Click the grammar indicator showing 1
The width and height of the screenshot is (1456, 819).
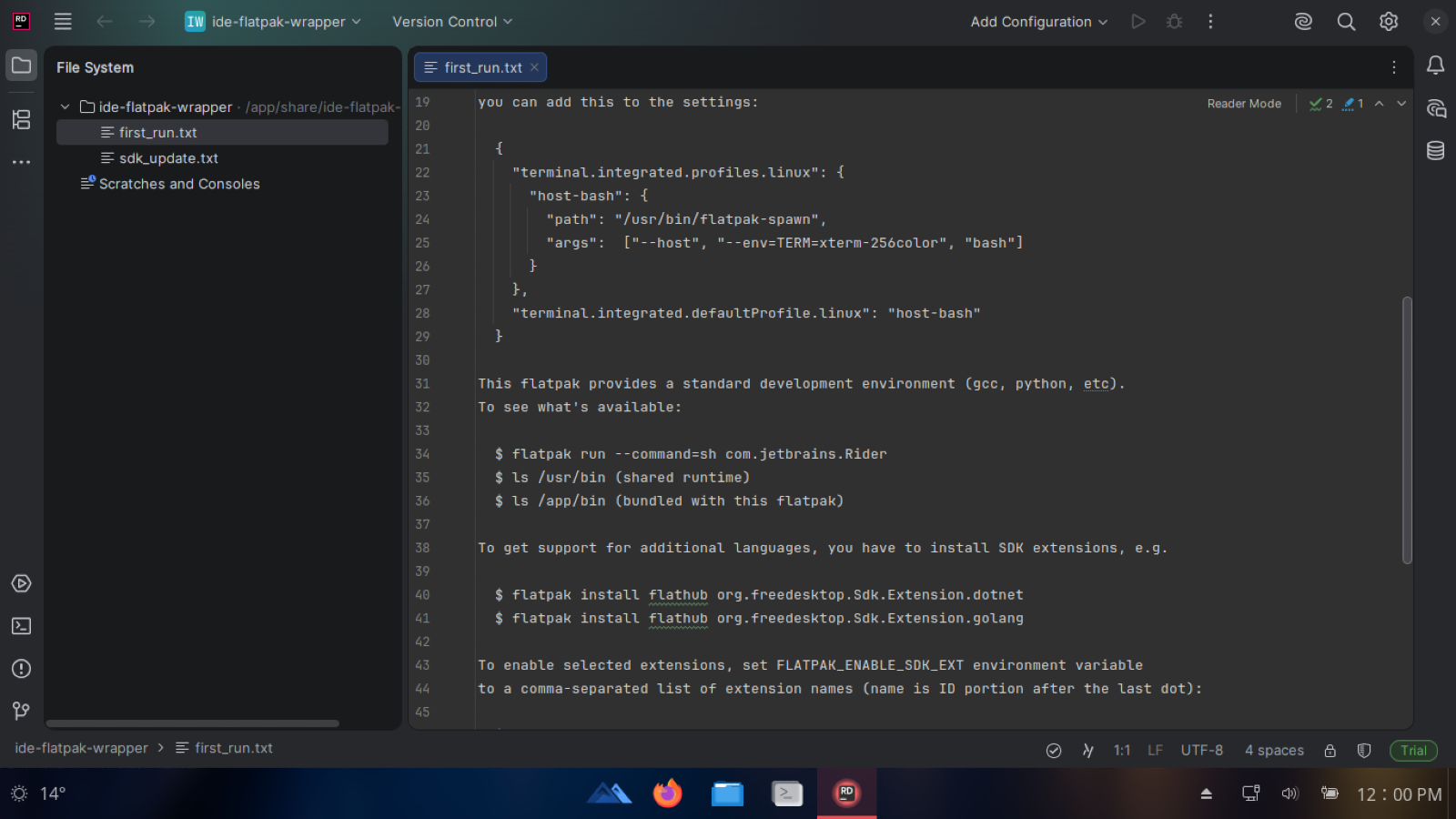pyautogui.click(x=1353, y=104)
